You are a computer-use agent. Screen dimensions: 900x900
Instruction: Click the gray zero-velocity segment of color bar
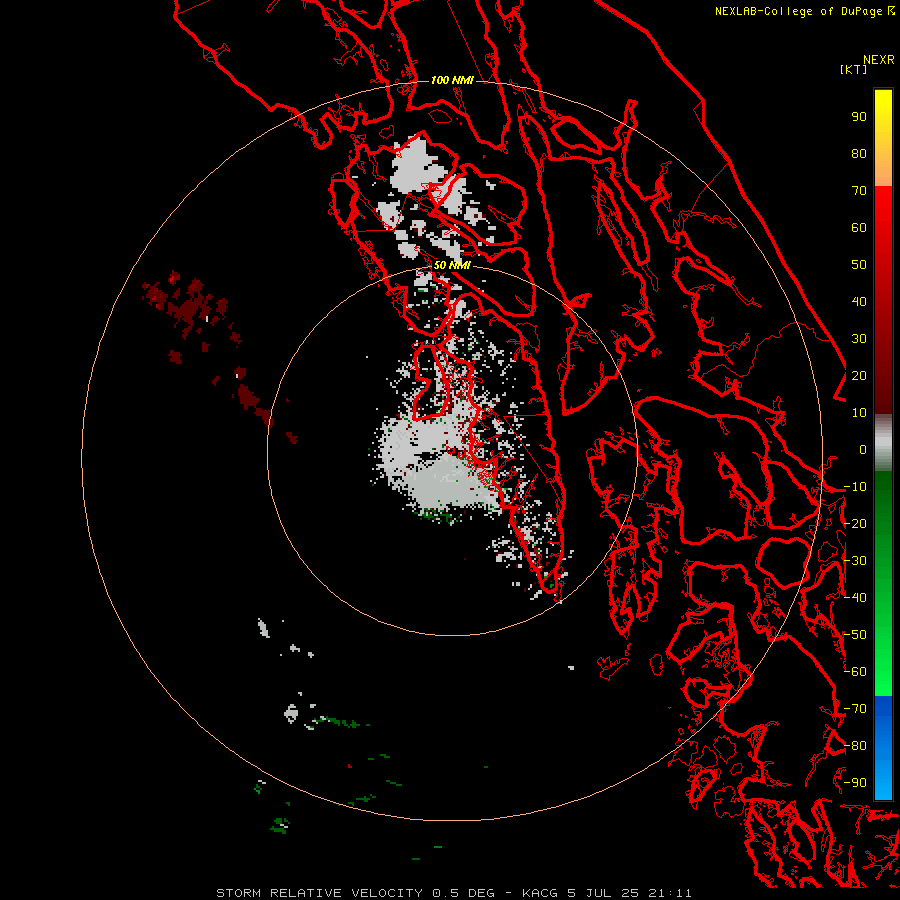coord(883,443)
